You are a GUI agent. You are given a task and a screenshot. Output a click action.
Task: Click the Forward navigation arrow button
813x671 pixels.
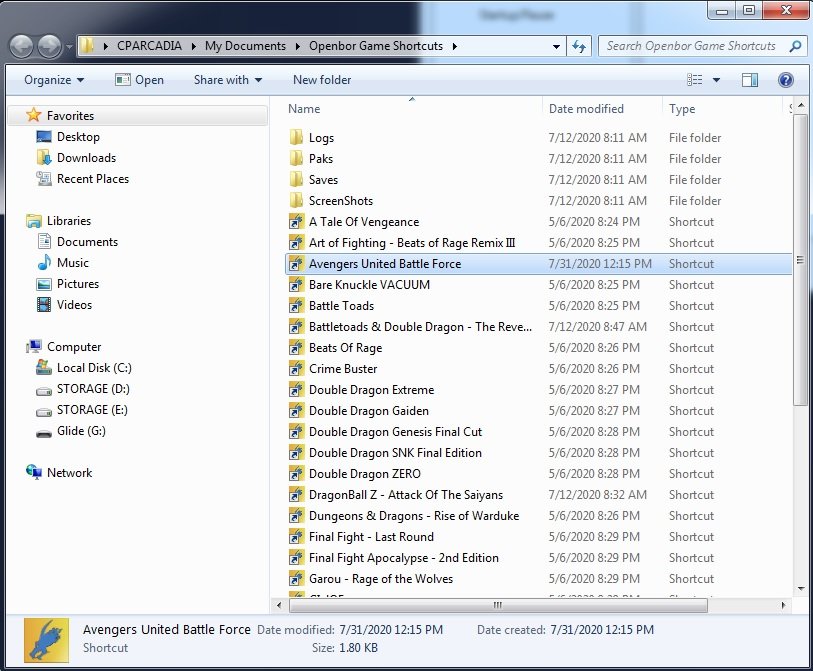[x=50, y=46]
